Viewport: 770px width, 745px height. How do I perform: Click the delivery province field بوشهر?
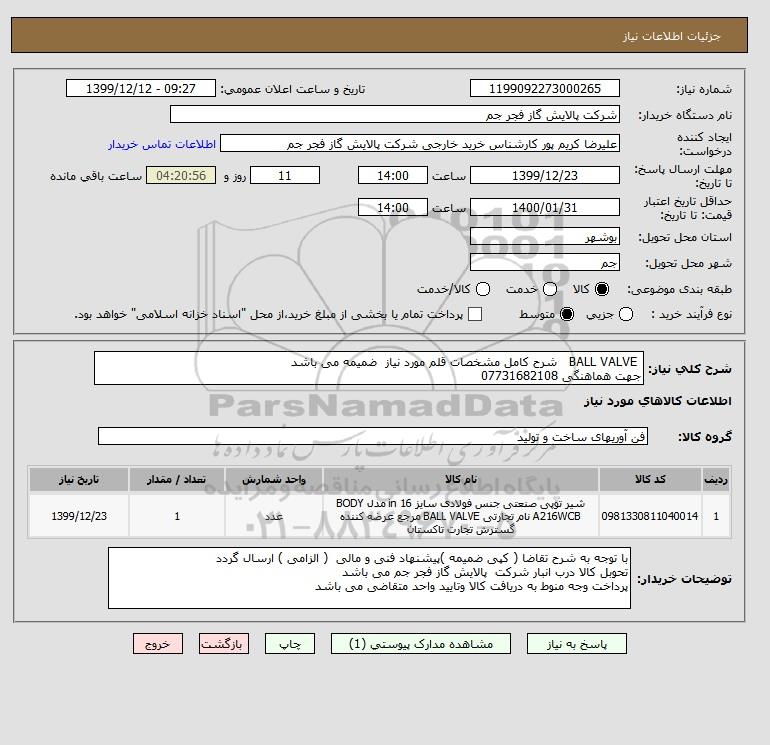coord(545,237)
